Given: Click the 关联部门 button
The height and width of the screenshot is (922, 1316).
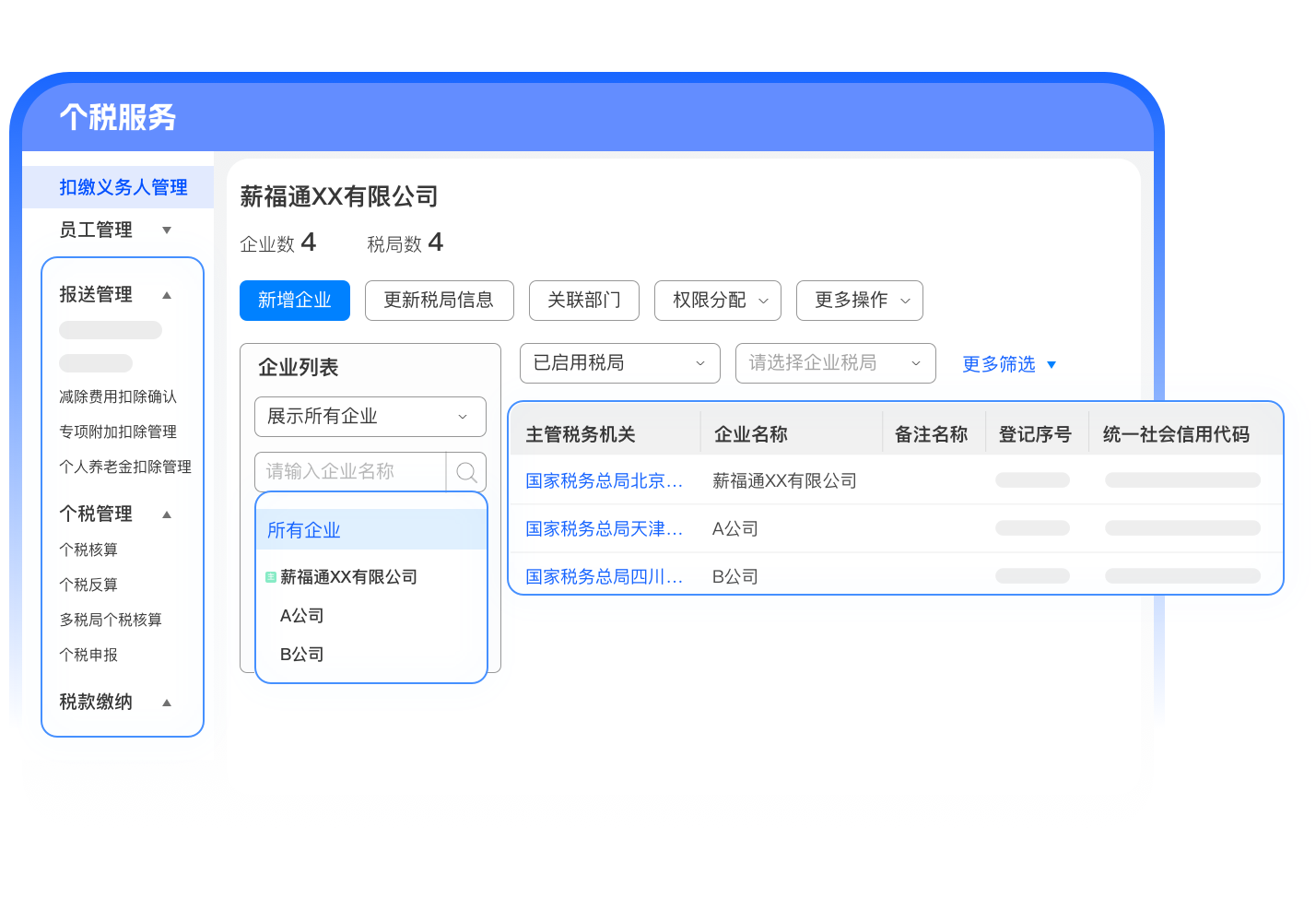Looking at the screenshot, I should 584,301.
